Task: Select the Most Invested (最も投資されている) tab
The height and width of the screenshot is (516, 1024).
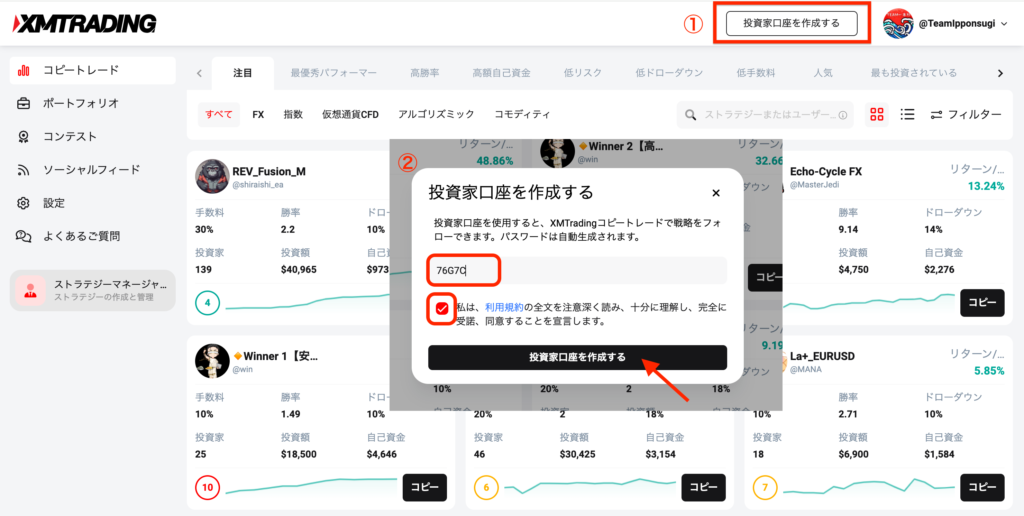Action: (x=914, y=73)
